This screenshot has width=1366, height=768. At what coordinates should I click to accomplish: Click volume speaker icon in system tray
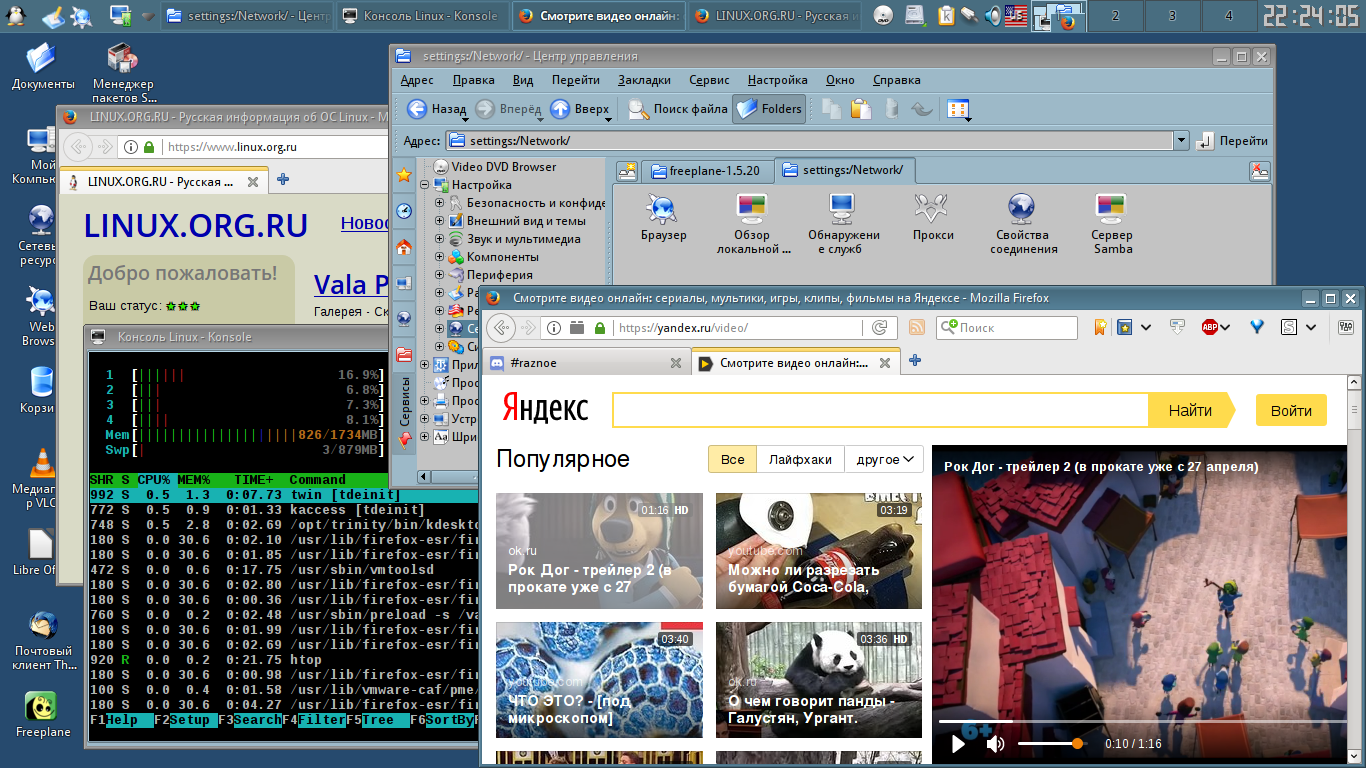pyautogui.click(x=992, y=15)
